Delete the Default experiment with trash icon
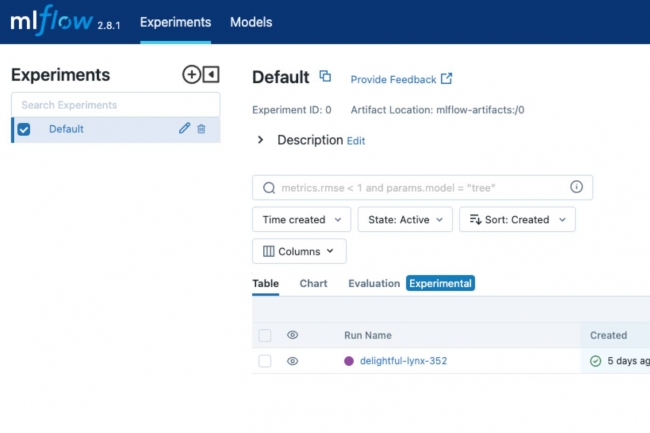Viewport: 650px width, 433px height. (201, 129)
